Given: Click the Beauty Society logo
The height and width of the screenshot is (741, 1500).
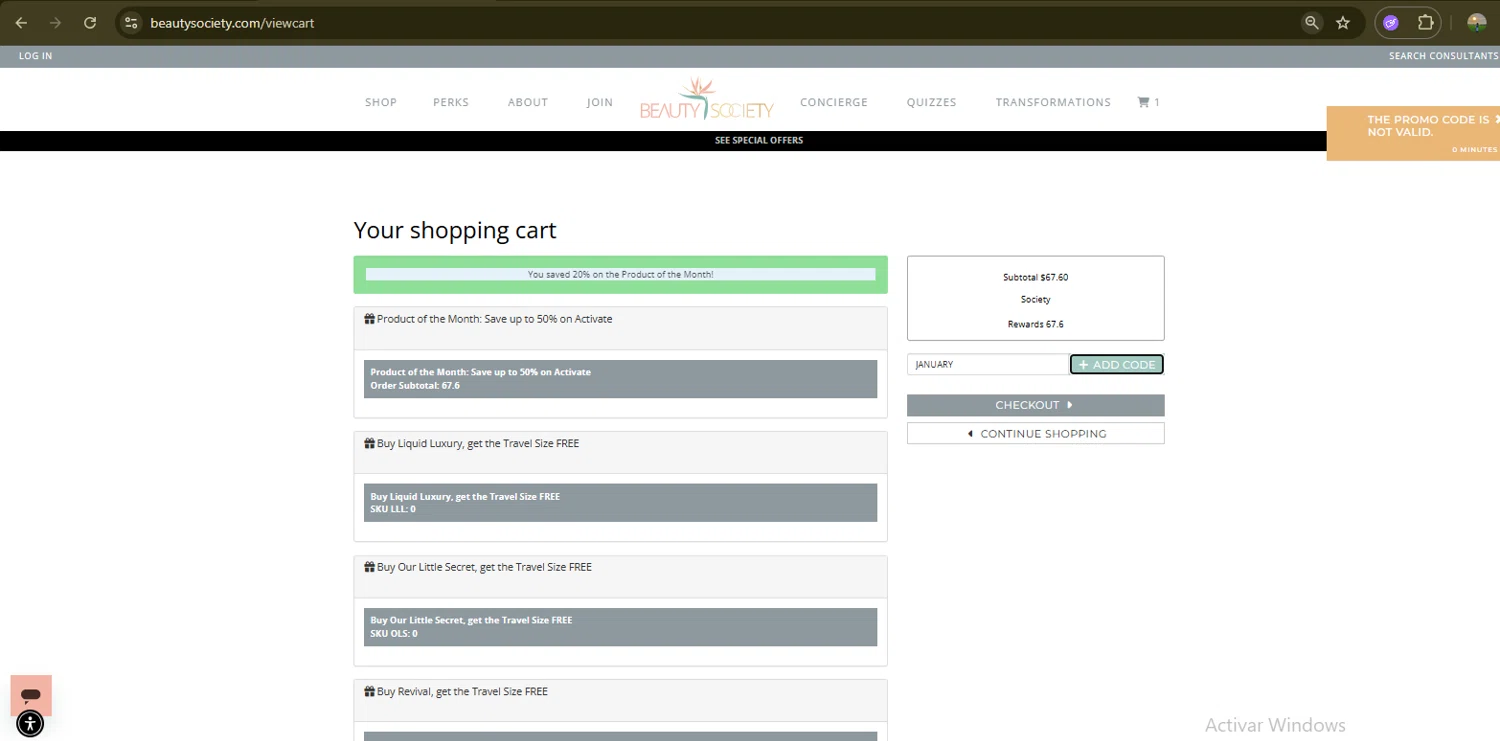Looking at the screenshot, I should coord(707,99).
